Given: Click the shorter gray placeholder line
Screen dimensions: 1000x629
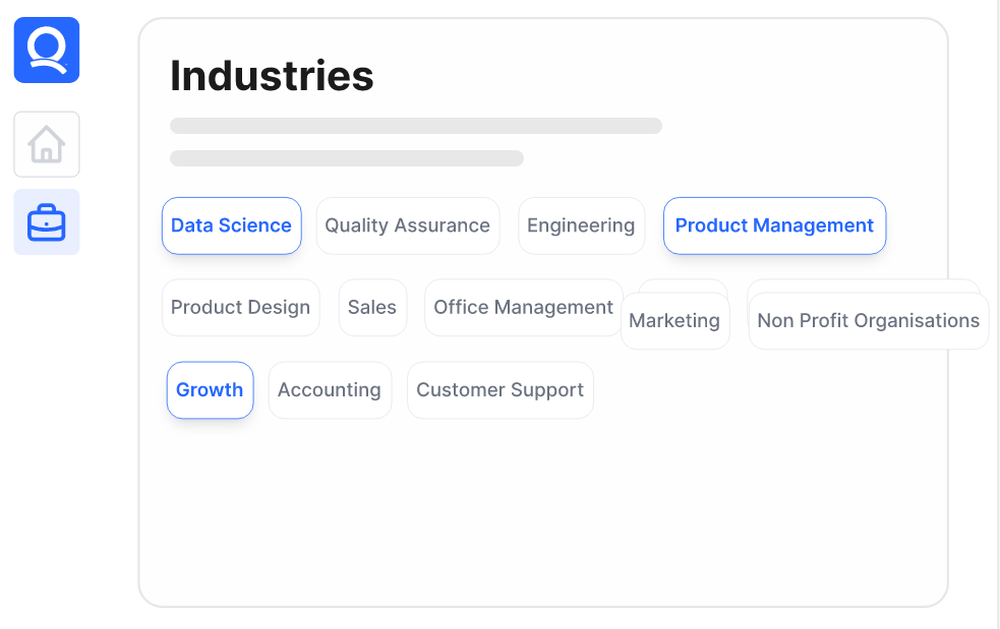Looking at the screenshot, I should pyautogui.click(x=346, y=158).
